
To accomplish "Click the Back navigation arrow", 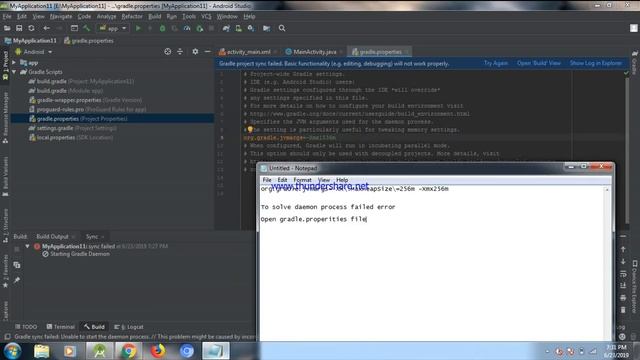I will 47,28.
